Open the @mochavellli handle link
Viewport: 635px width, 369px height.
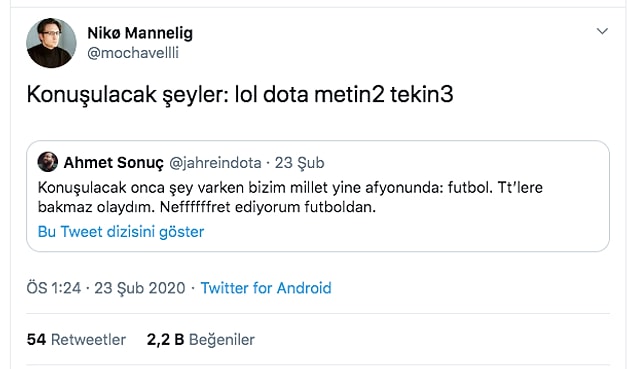133,53
